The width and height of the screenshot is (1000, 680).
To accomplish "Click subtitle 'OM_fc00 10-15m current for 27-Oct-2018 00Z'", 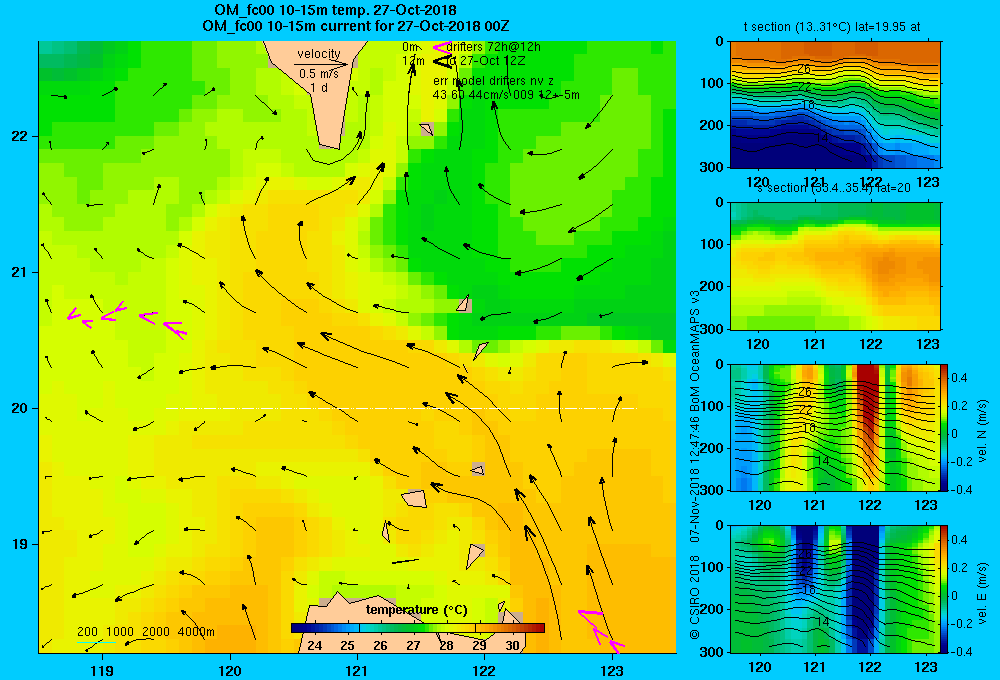I will pyautogui.click(x=355, y=26).
